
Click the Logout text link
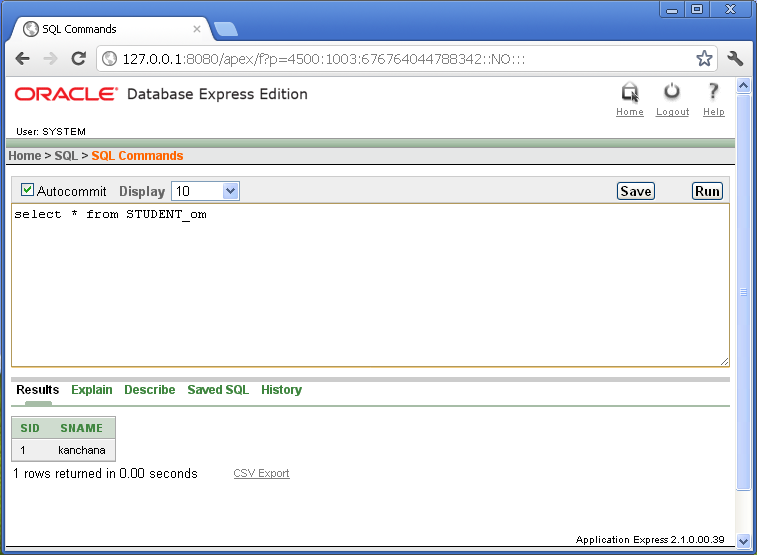tap(672, 112)
